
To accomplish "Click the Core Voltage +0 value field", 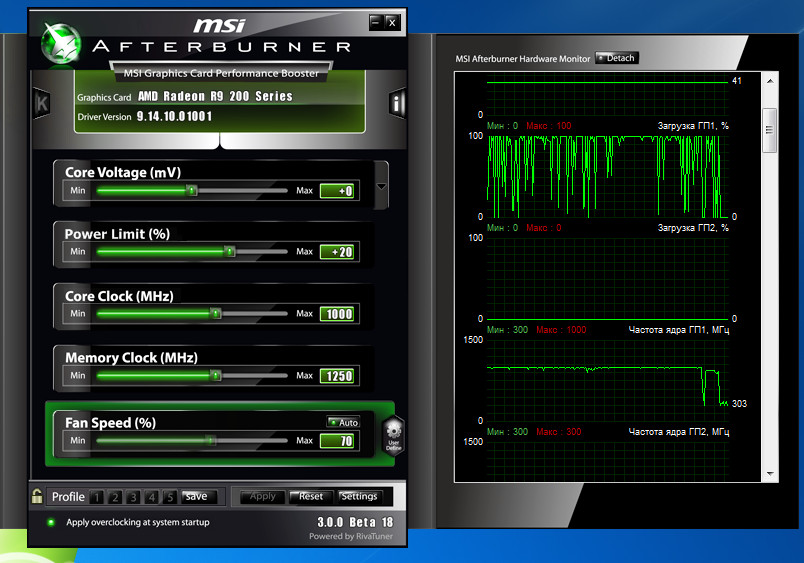I will [337, 191].
